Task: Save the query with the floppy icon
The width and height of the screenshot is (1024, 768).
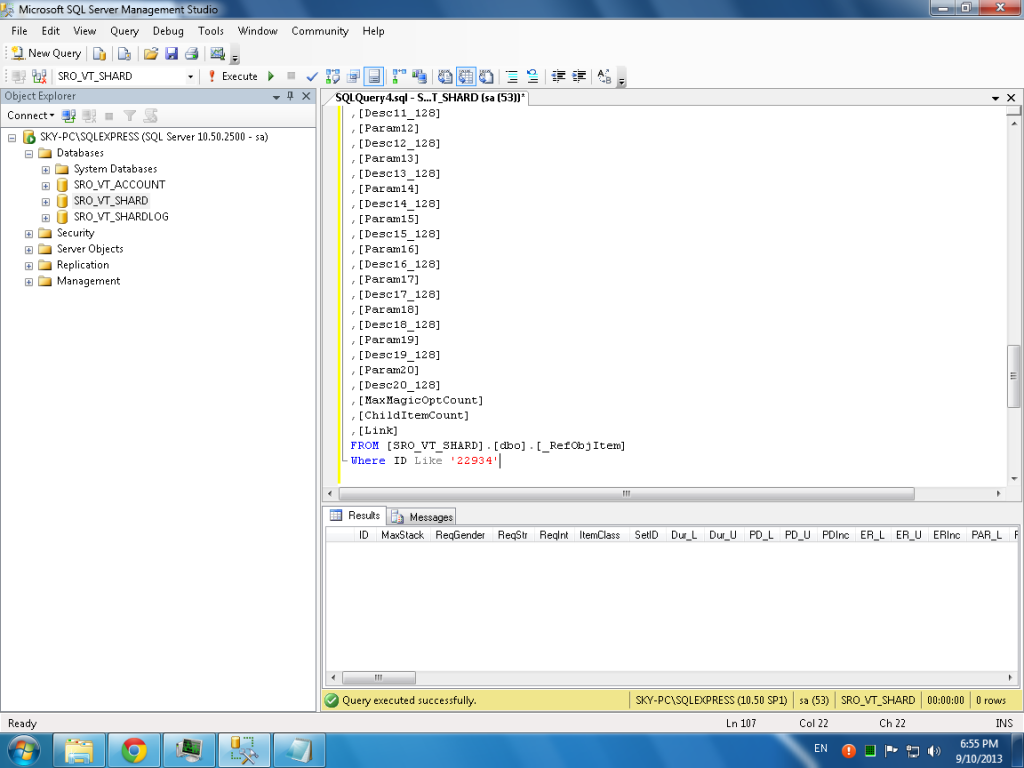Action: (171, 54)
